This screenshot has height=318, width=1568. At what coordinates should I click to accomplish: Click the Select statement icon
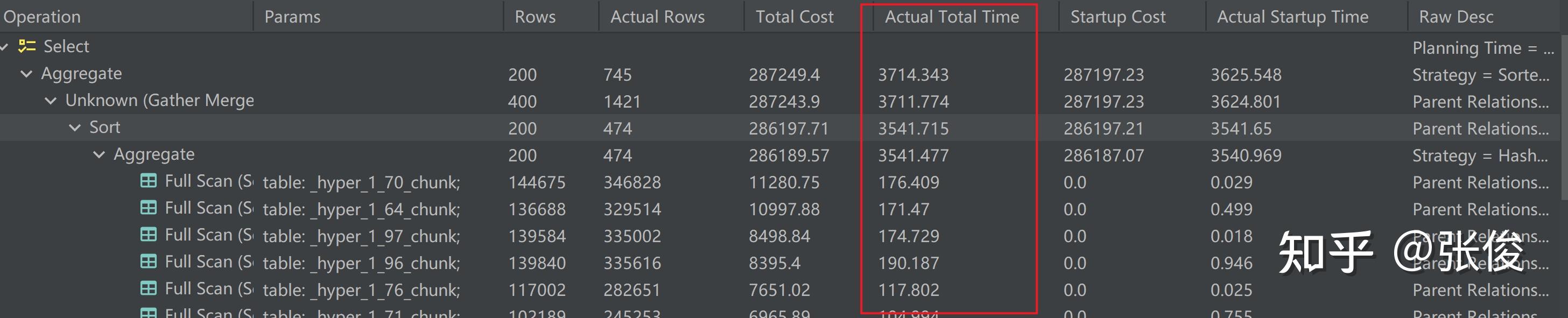pos(27,46)
